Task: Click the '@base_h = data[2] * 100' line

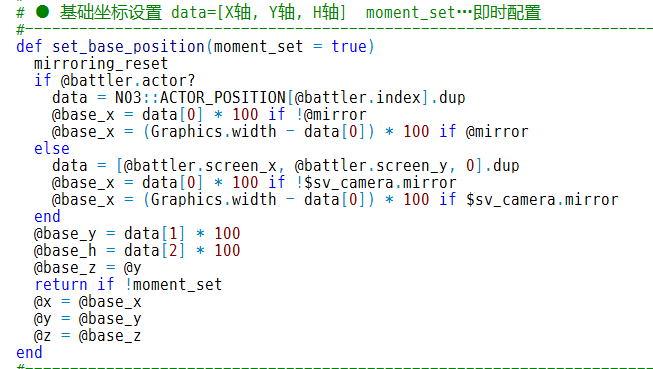Action: 137,251
